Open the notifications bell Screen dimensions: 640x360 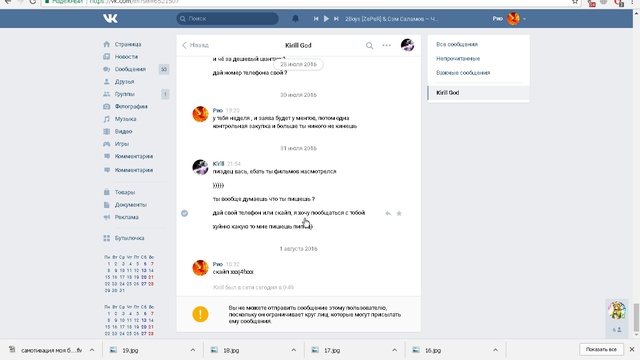click(x=295, y=18)
